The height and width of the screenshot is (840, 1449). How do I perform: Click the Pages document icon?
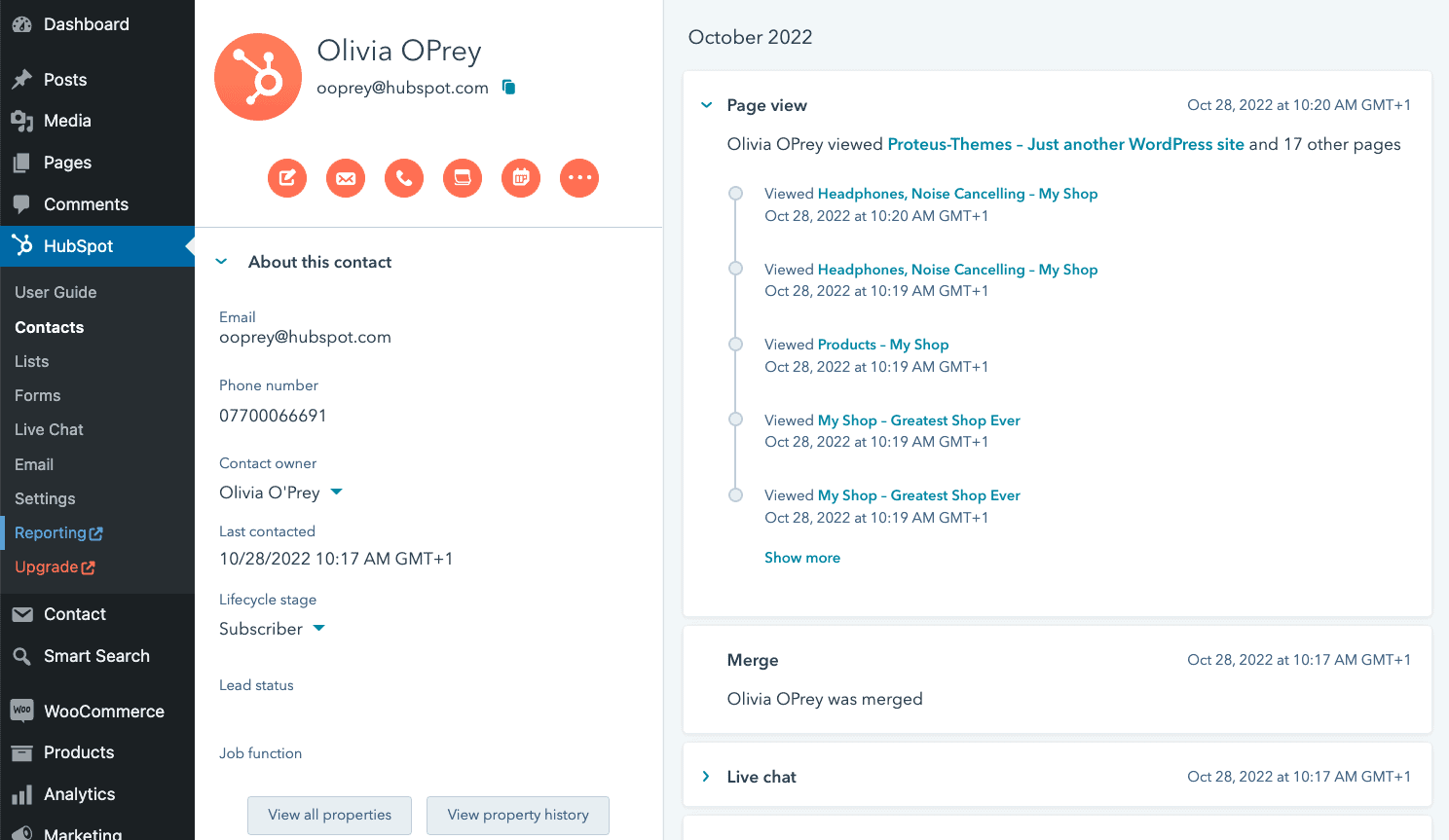click(21, 163)
